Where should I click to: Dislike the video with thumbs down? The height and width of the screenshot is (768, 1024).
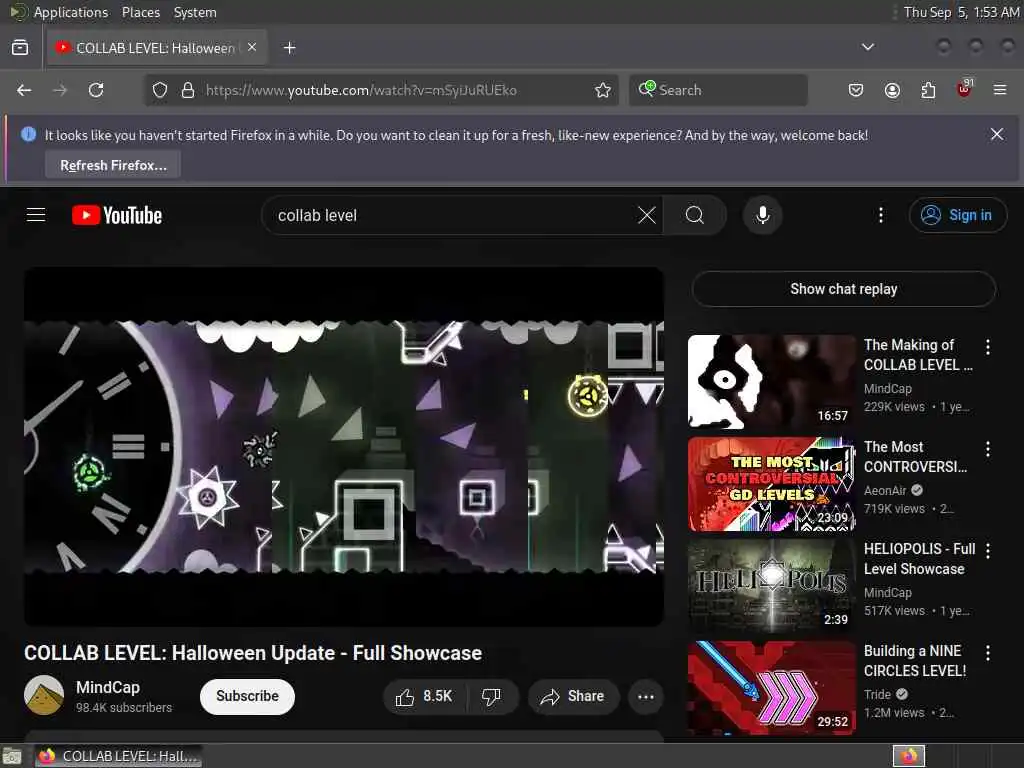click(491, 696)
